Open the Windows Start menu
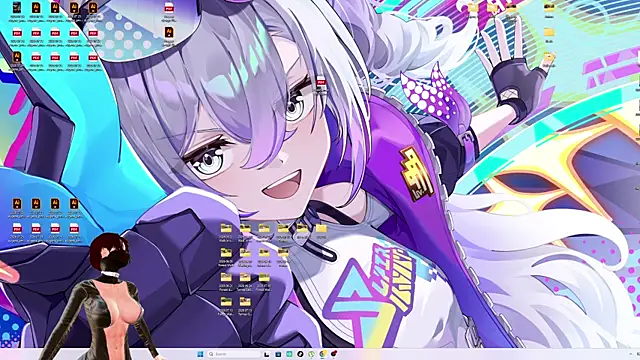This screenshot has width=640, height=360. pyautogui.click(x=200, y=354)
